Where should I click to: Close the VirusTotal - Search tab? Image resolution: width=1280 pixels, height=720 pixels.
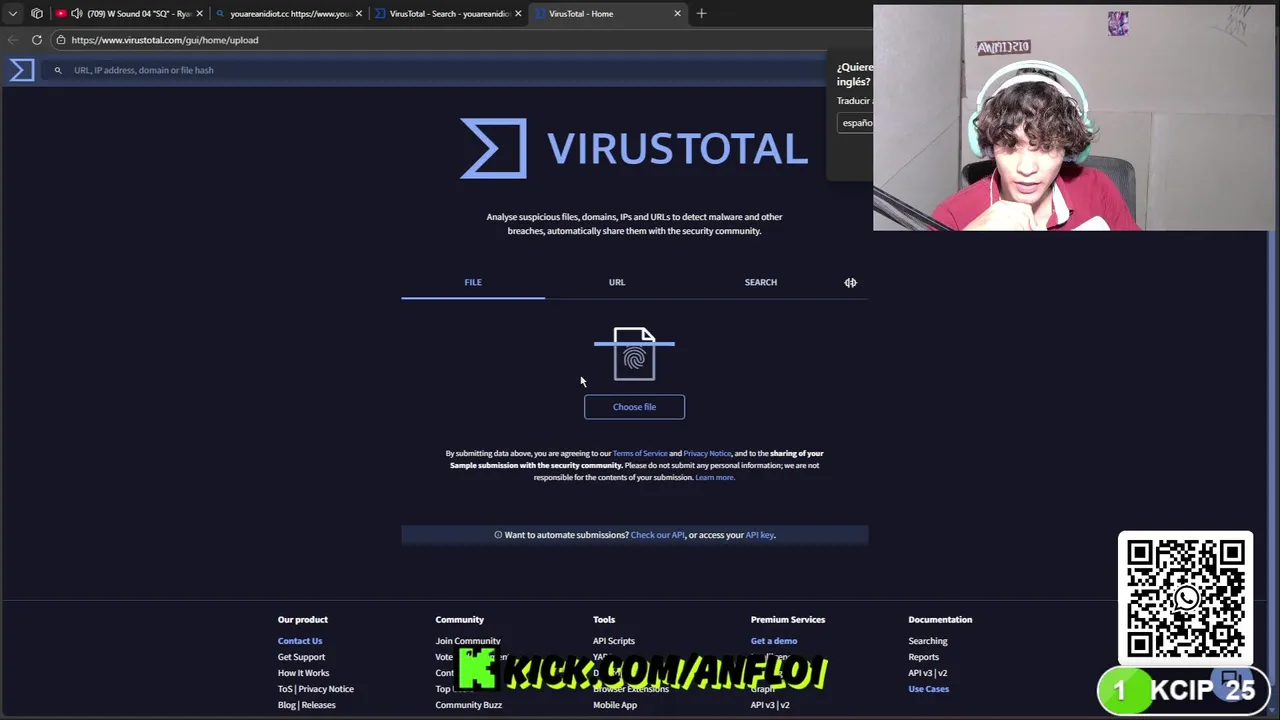518,14
